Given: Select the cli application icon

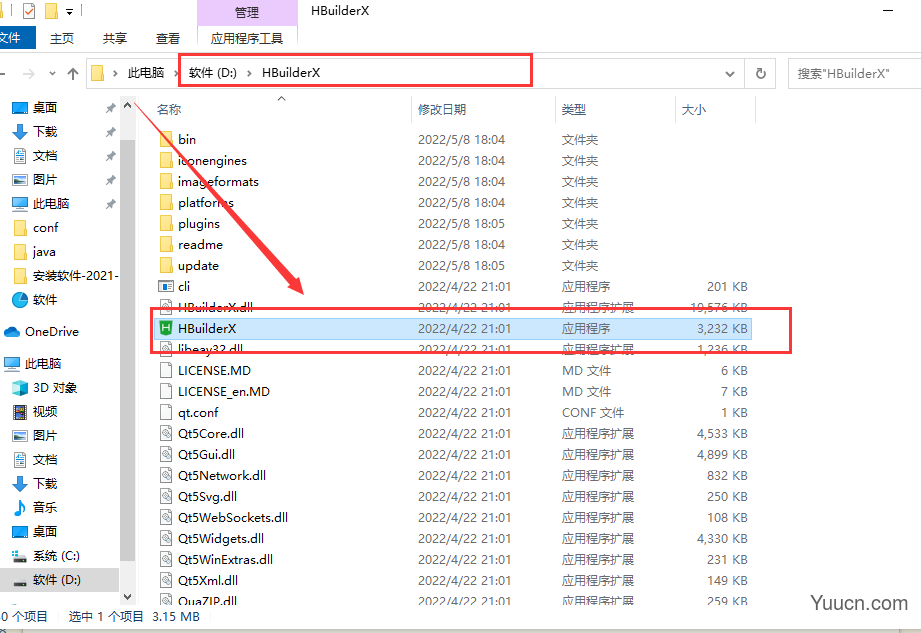Looking at the screenshot, I should tap(166, 287).
